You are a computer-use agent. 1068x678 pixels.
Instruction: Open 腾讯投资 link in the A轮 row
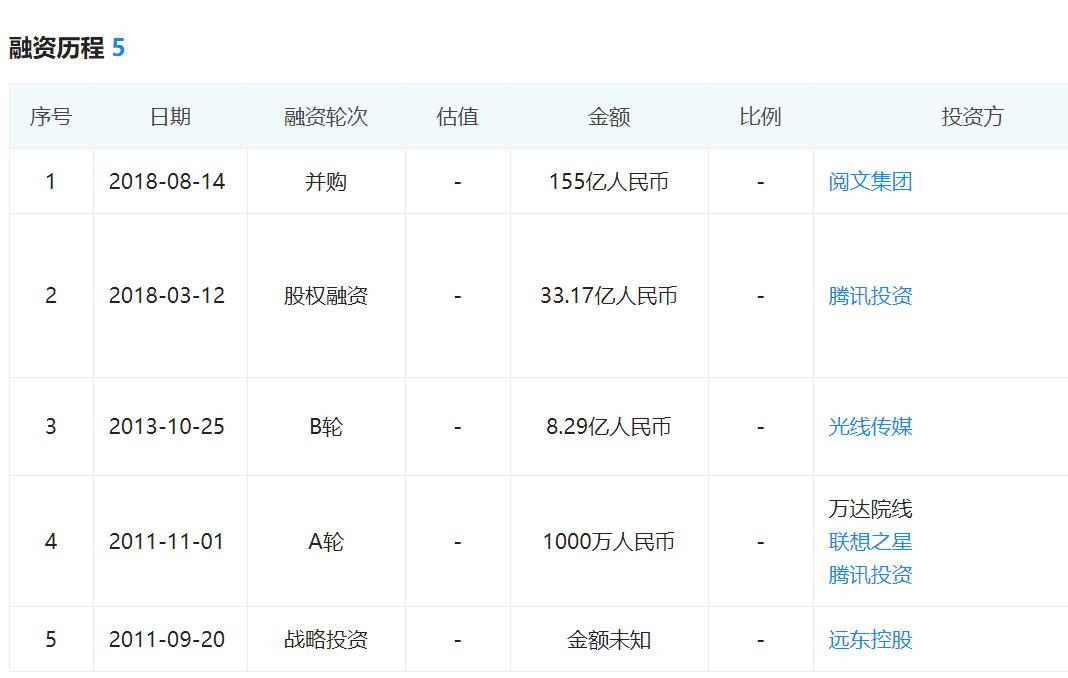870,574
